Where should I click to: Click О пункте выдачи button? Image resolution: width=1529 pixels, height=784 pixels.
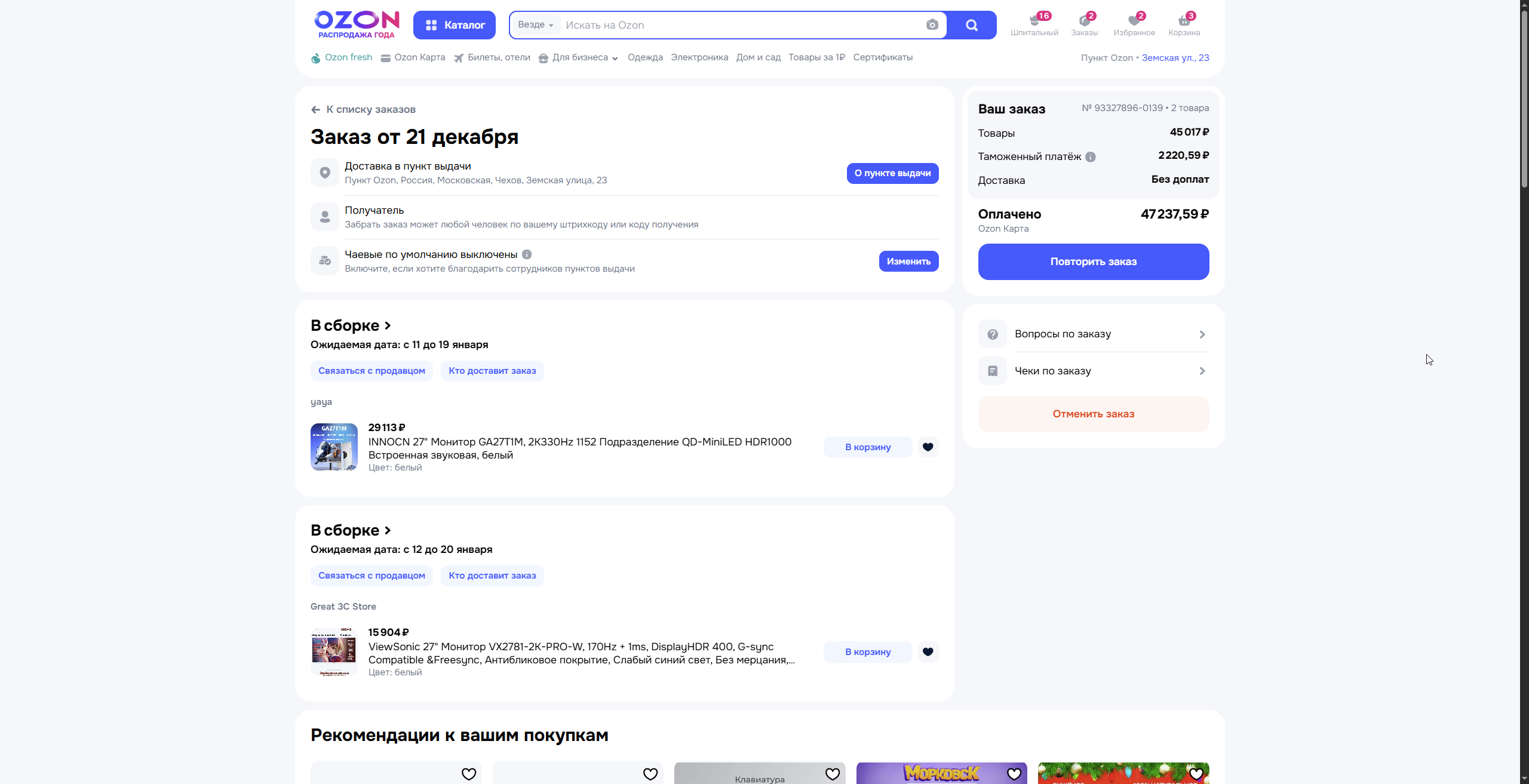pyautogui.click(x=892, y=173)
